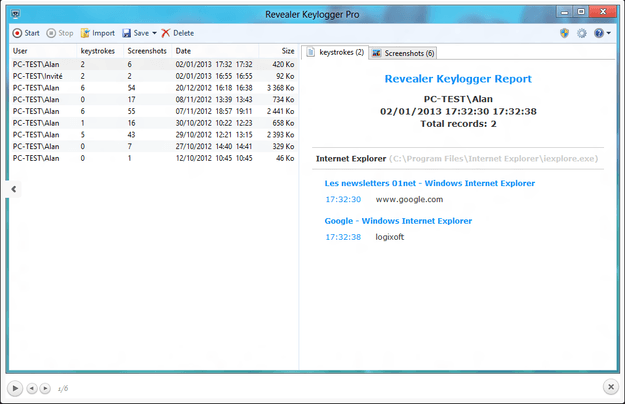Collapse the side panel with the left chevron
This screenshot has height=404, width=625.
14,189
